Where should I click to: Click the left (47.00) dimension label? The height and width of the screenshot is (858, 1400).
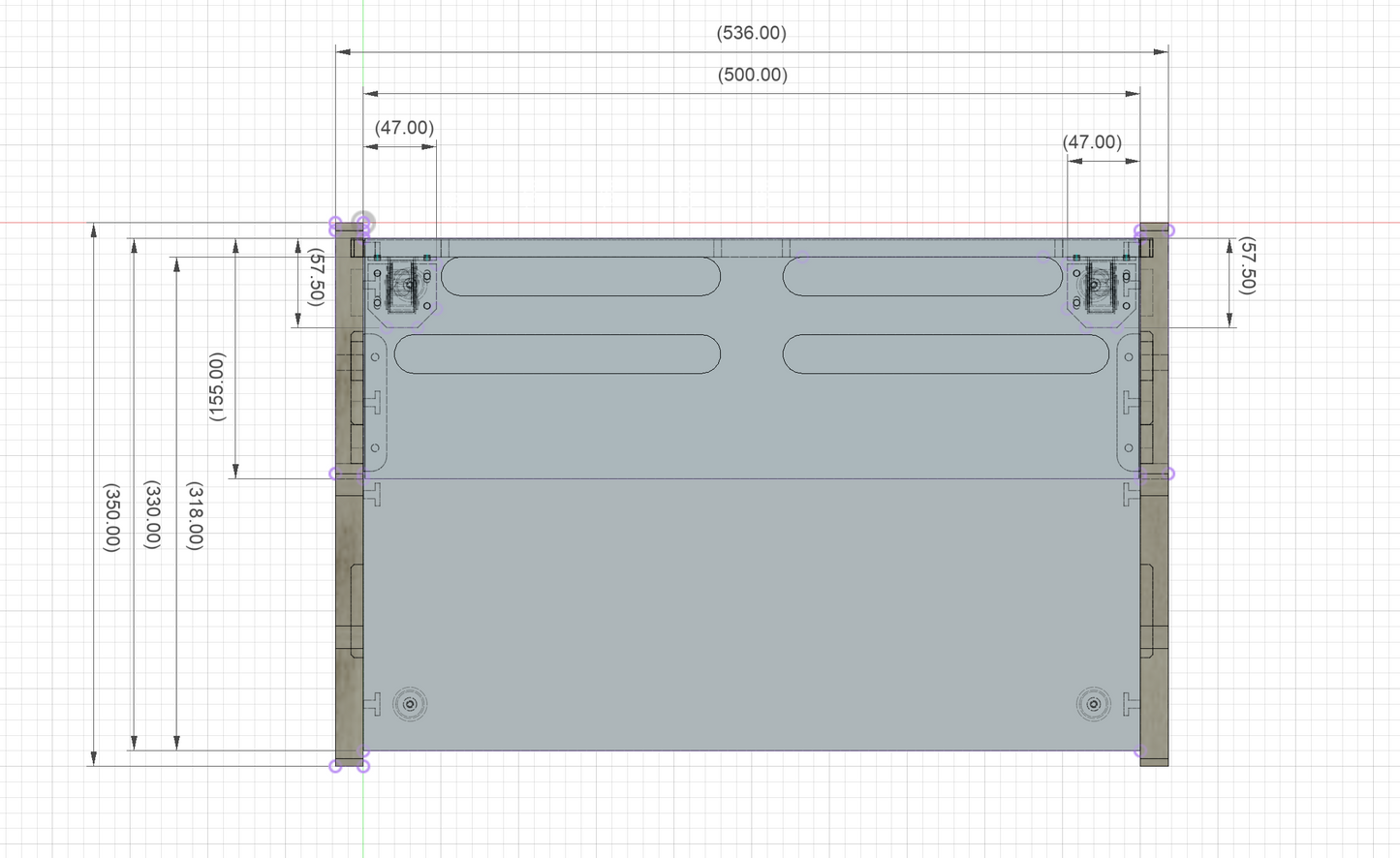coord(402,128)
